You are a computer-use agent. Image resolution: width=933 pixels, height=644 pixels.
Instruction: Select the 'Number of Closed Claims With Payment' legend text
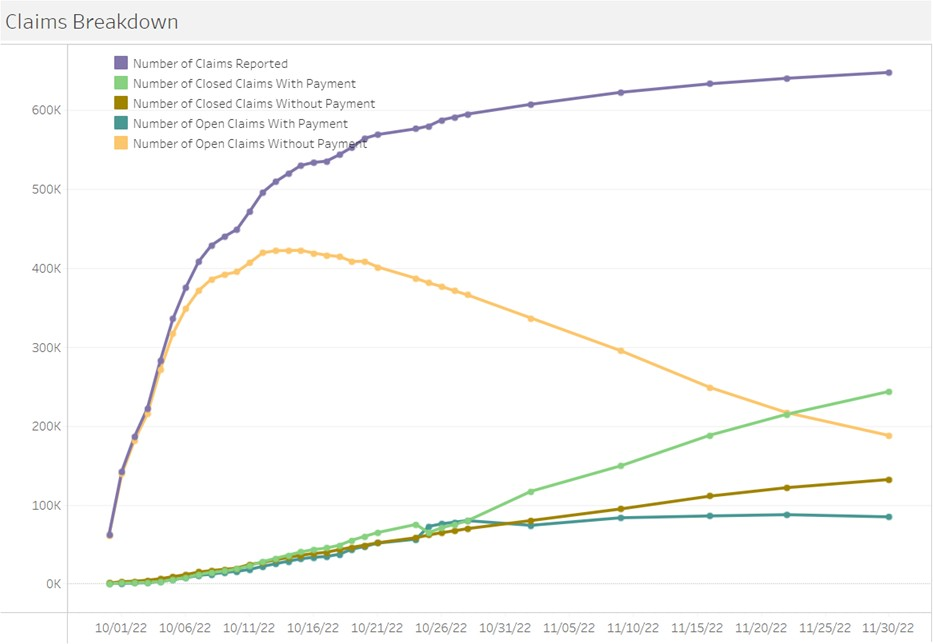244,84
